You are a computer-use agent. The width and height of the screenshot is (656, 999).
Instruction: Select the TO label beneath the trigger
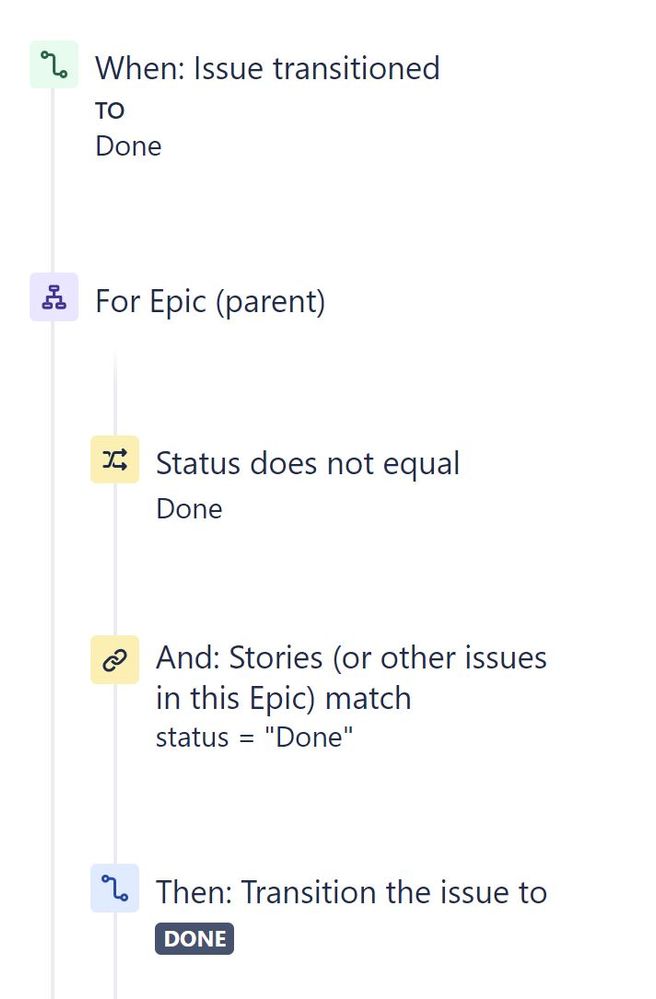coord(112,109)
